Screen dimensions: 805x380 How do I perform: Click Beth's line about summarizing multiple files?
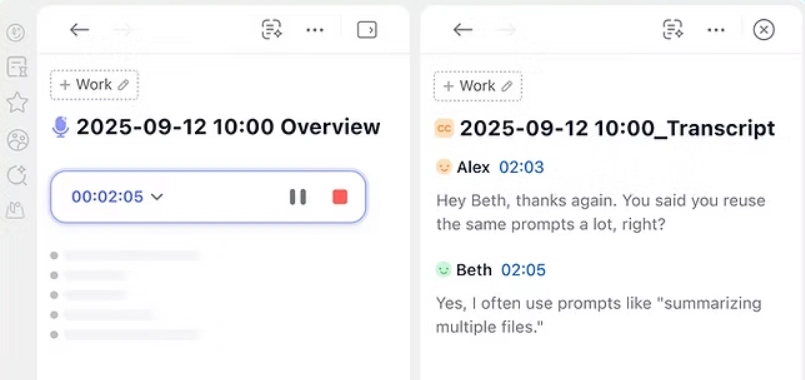[599, 315]
